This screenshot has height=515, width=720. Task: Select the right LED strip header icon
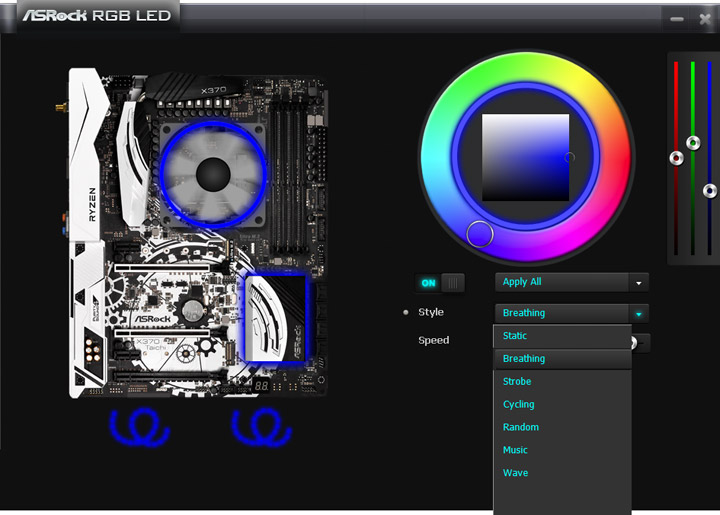[x=262, y=427]
